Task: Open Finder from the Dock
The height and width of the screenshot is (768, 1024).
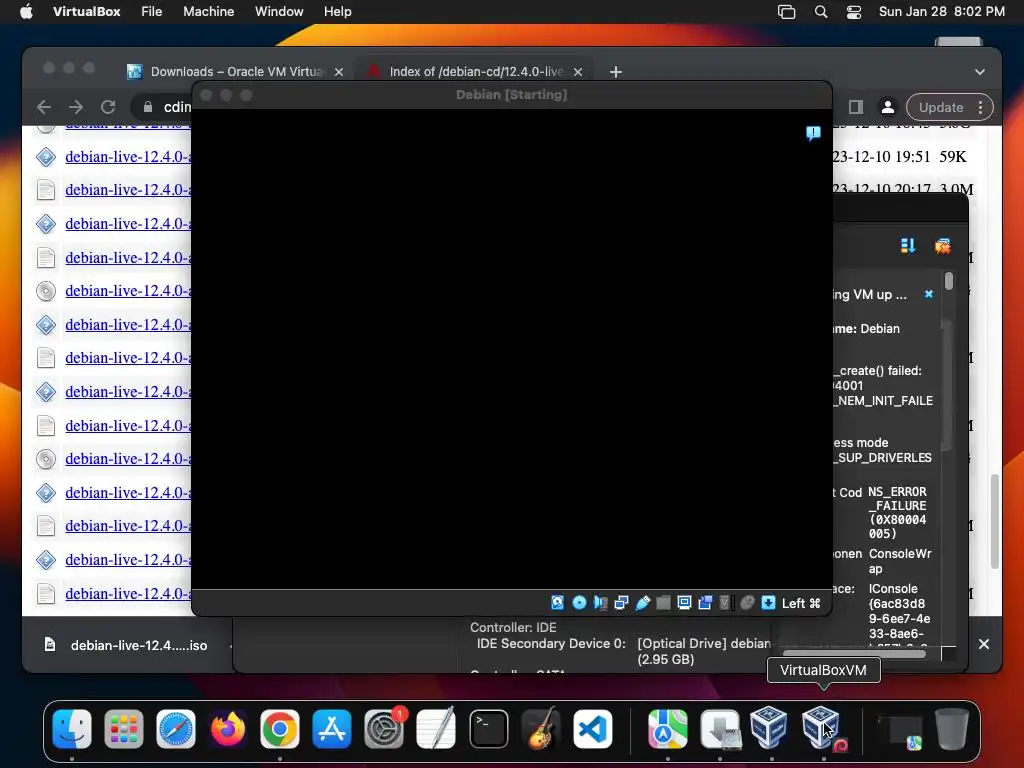Action: tap(71, 729)
